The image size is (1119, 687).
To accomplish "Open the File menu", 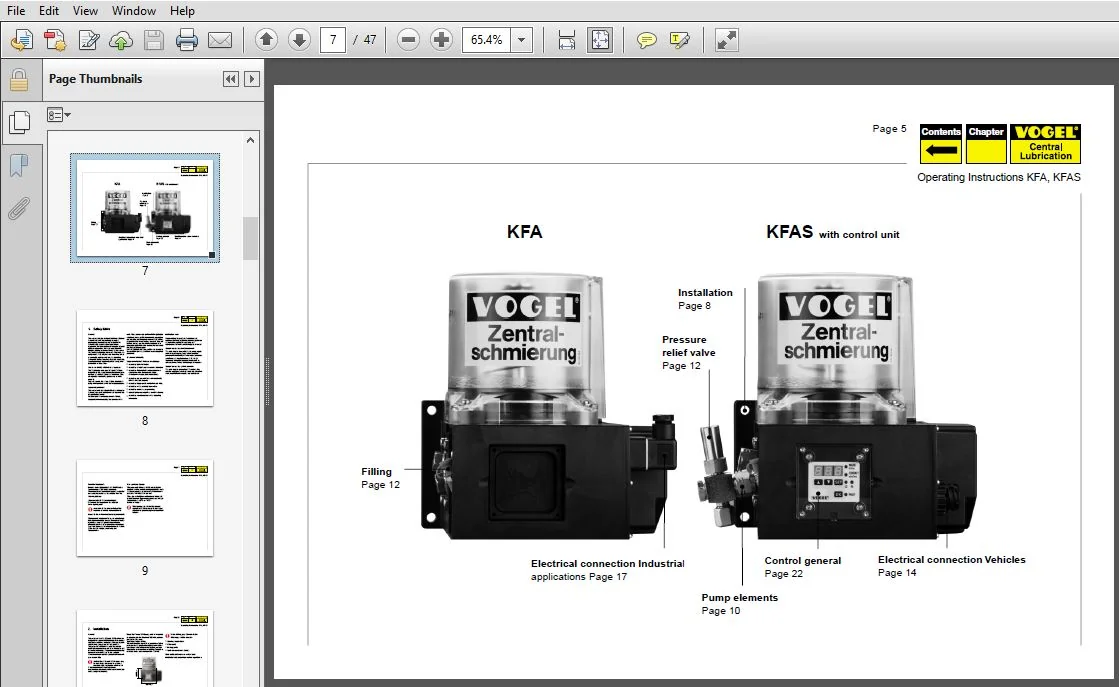I will (x=16, y=11).
